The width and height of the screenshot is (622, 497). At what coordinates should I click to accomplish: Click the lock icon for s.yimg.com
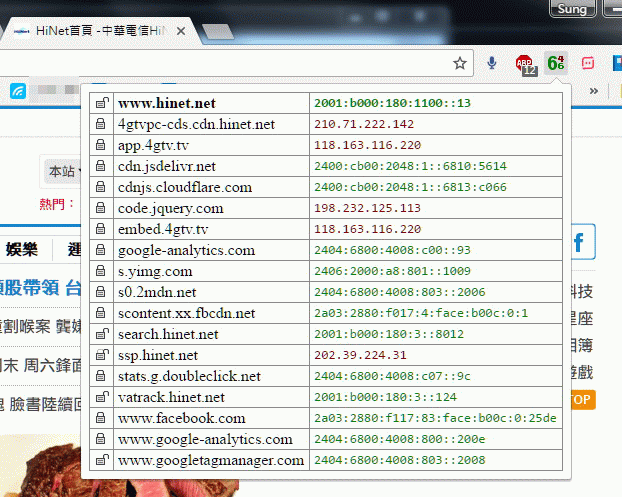[101, 271]
